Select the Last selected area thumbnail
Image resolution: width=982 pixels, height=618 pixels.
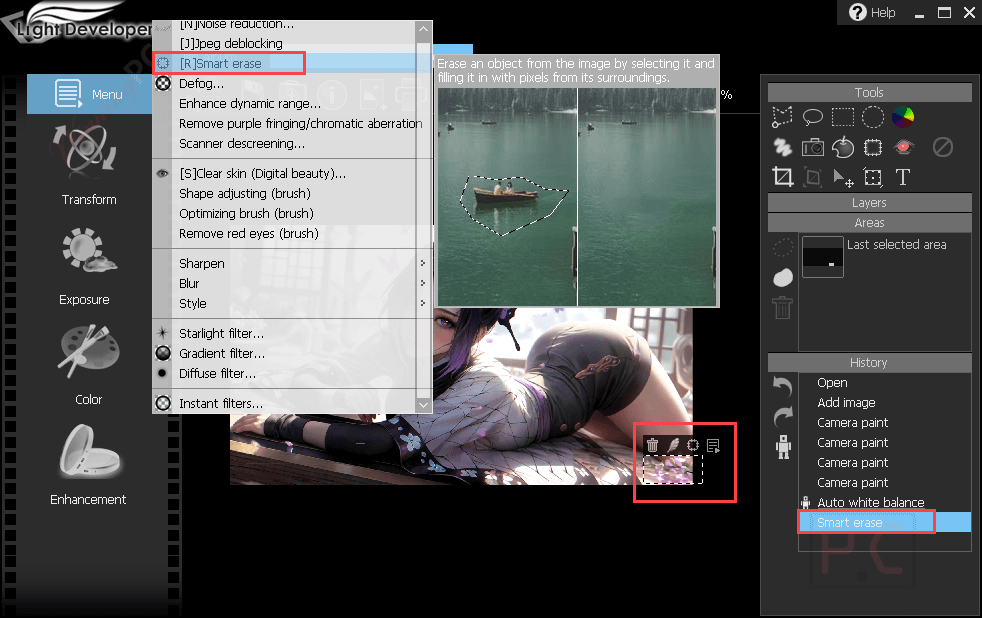coord(823,257)
